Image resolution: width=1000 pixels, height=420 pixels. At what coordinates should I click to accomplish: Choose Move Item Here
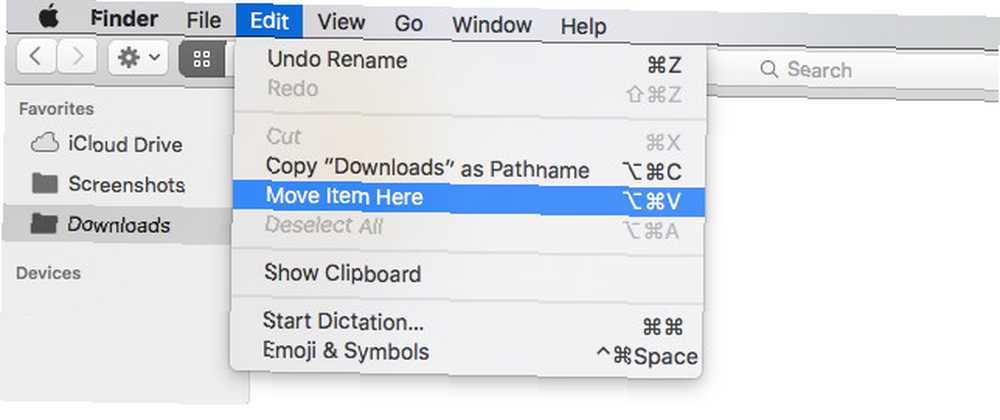point(470,198)
